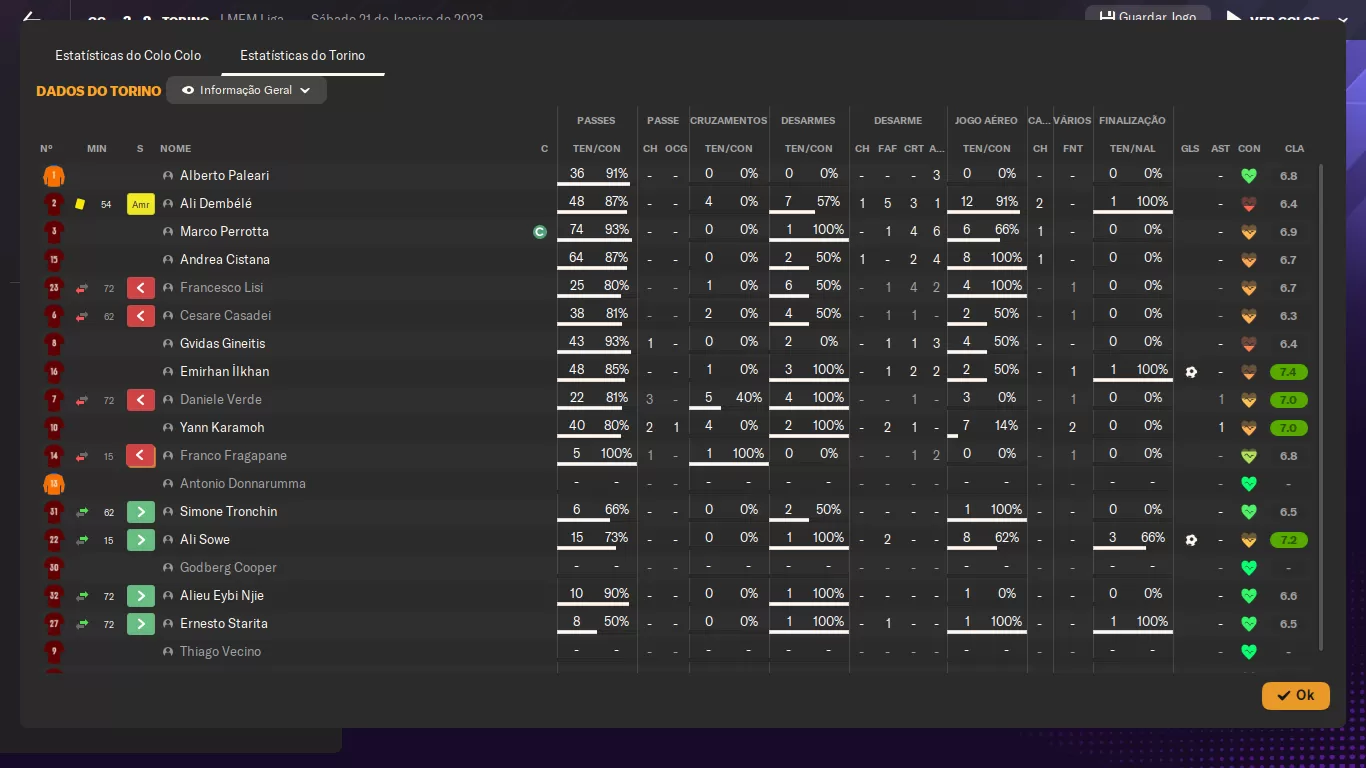Sort by AST assists column header
The image size is (1366, 768).
(1221, 148)
